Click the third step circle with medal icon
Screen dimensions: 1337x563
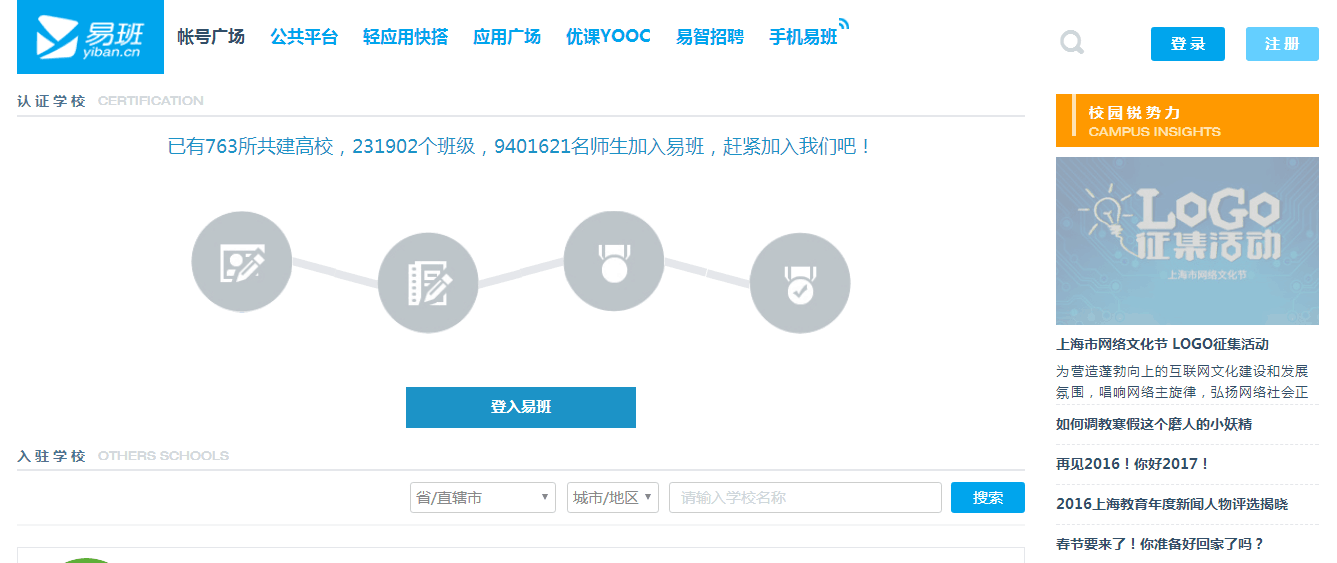click(613, 262)
